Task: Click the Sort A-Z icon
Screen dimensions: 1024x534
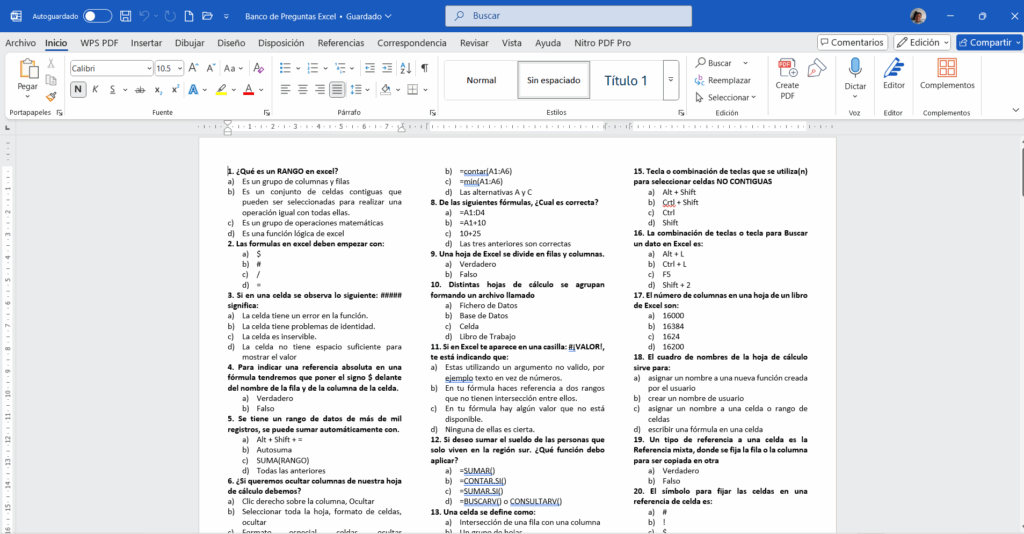Action: point(406,68)
